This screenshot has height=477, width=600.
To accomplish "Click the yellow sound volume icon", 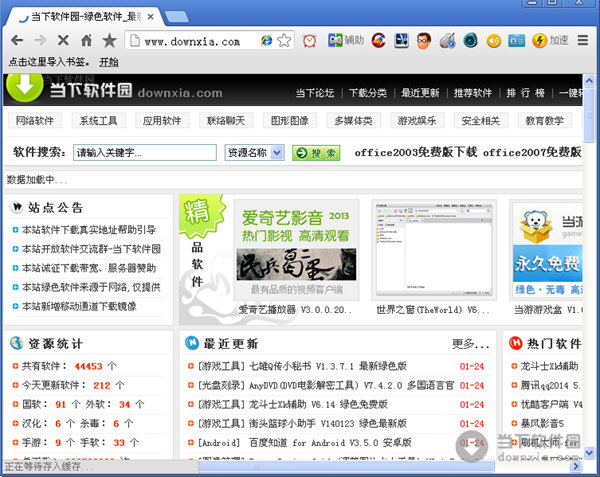I will [x=494, y=41].
